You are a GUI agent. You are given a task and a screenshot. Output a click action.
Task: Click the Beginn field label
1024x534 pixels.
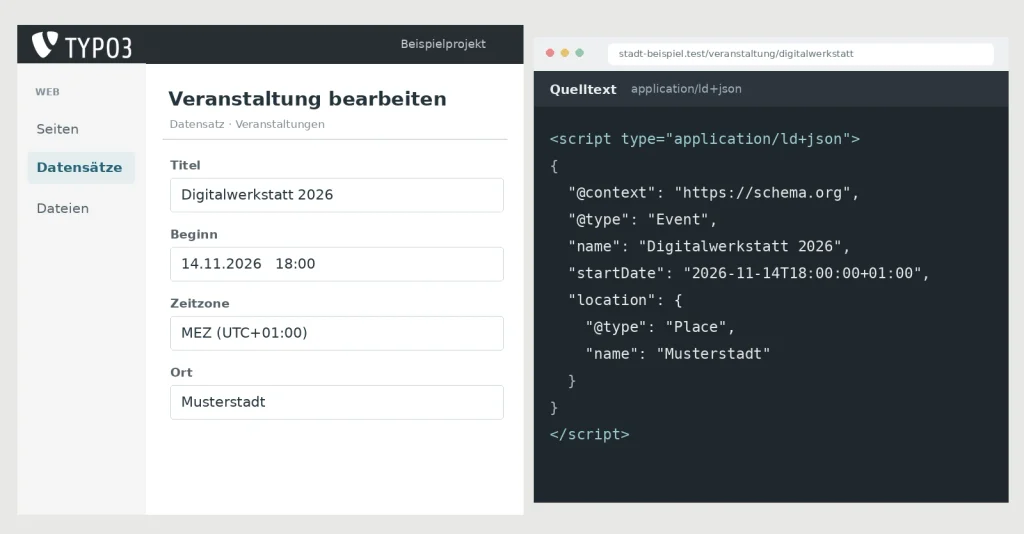[x=194, y=234]
